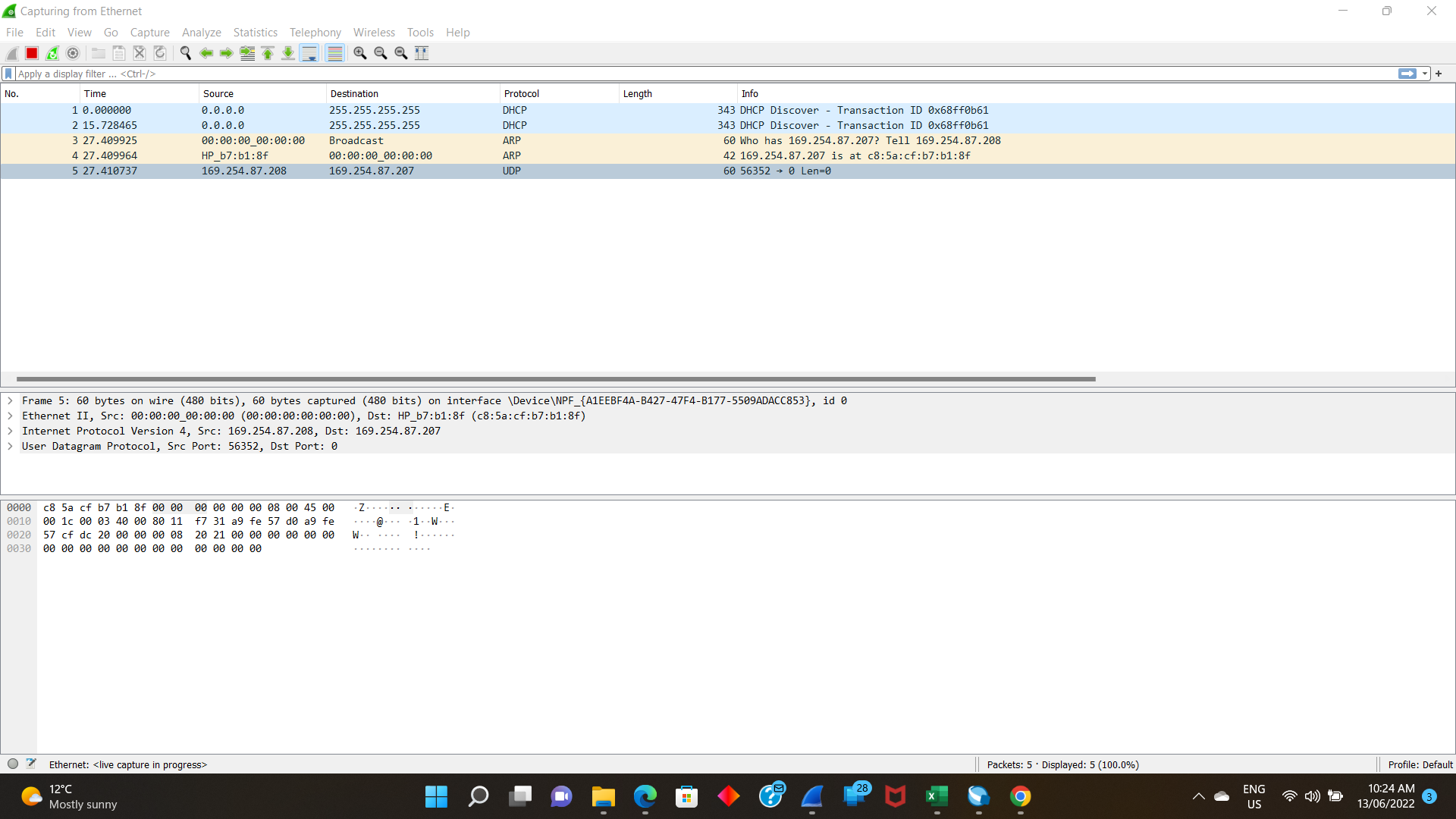The width and height of the screenshot is (1456, 819).
Task: Sort by the Source column header
Action: tap(262, 93)
